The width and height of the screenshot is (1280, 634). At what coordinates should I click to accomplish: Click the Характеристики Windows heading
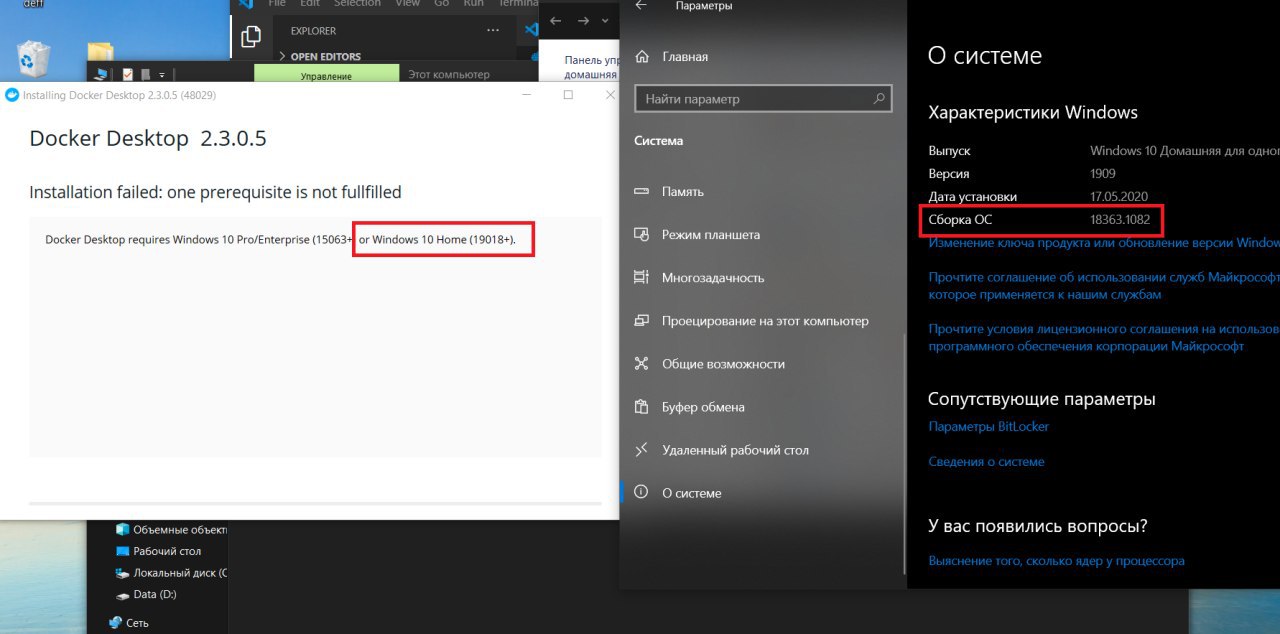coord(1033,112)
